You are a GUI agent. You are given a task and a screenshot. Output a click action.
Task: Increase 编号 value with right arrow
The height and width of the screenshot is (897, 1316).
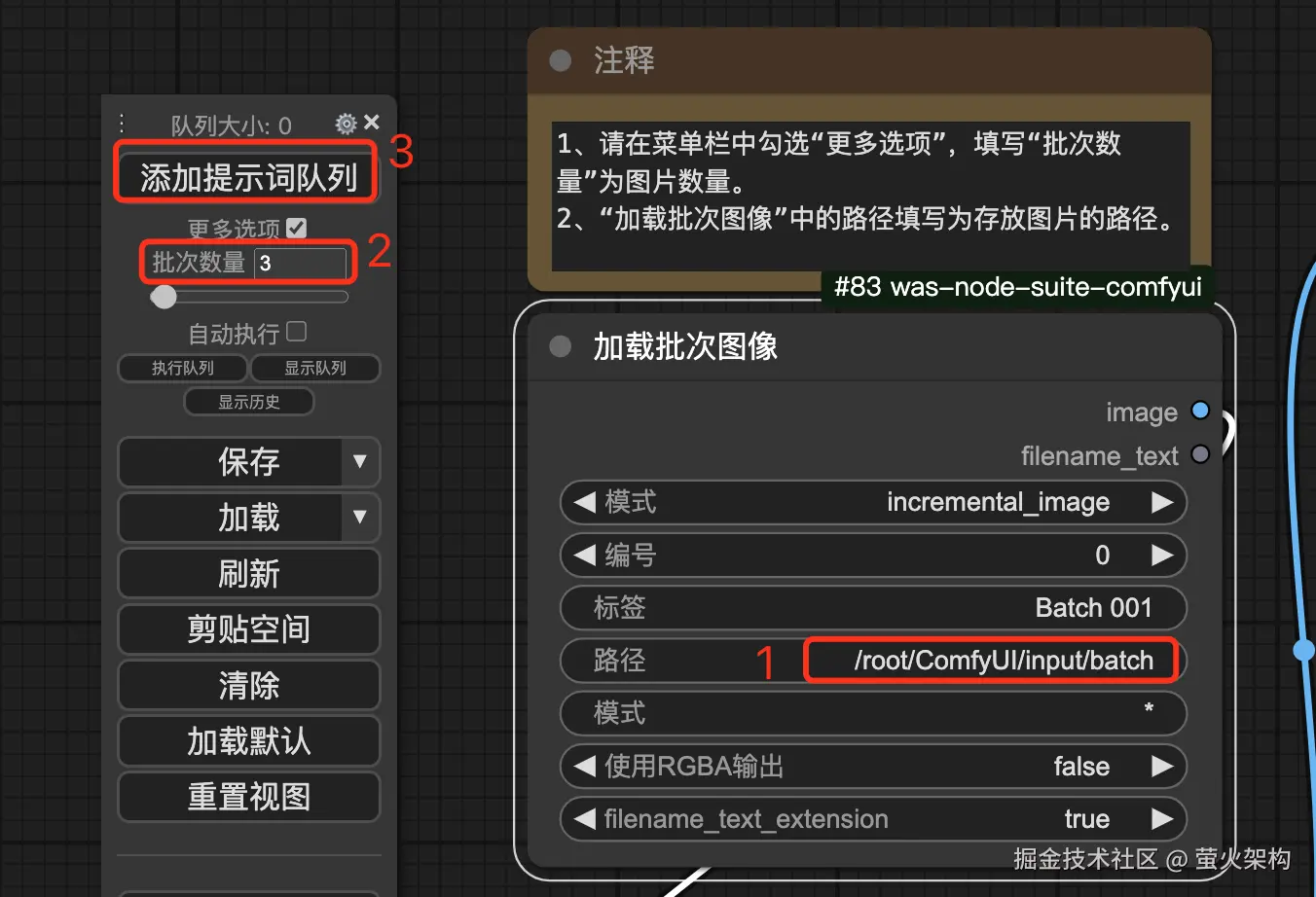point(1162,556)
